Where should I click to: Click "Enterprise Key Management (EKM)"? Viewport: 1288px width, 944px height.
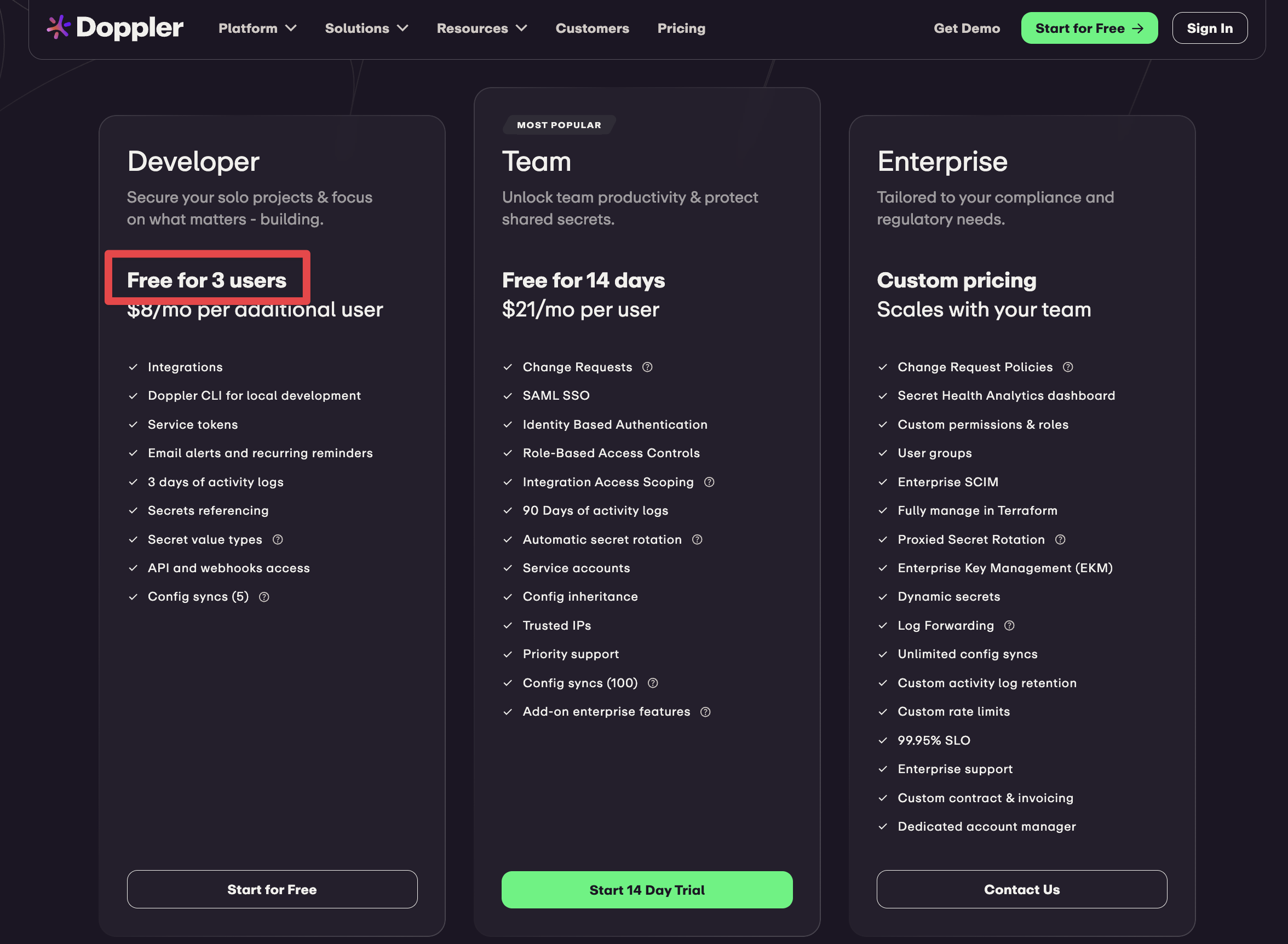[1005, 568]
